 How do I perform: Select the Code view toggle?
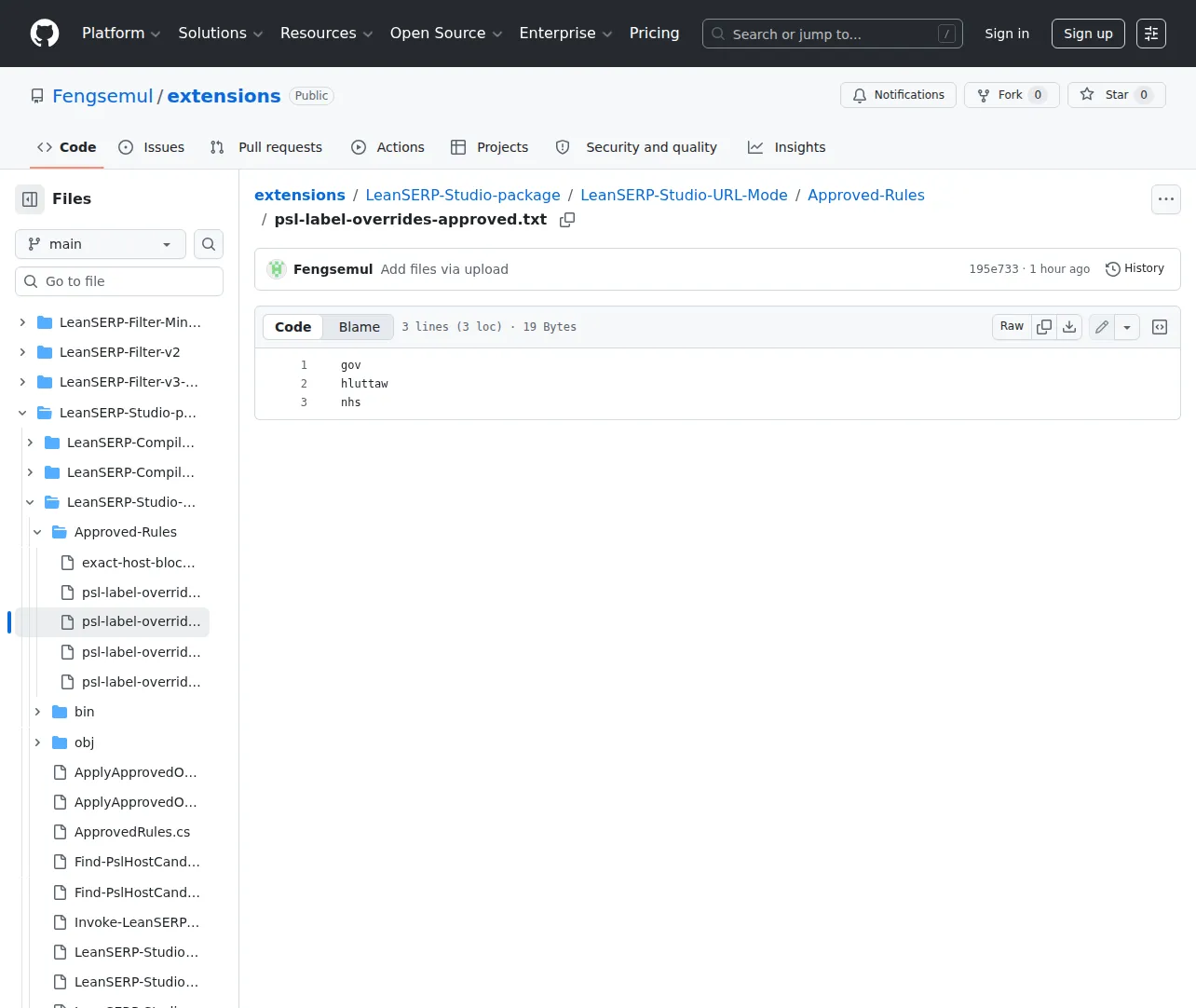click(293, 327)
